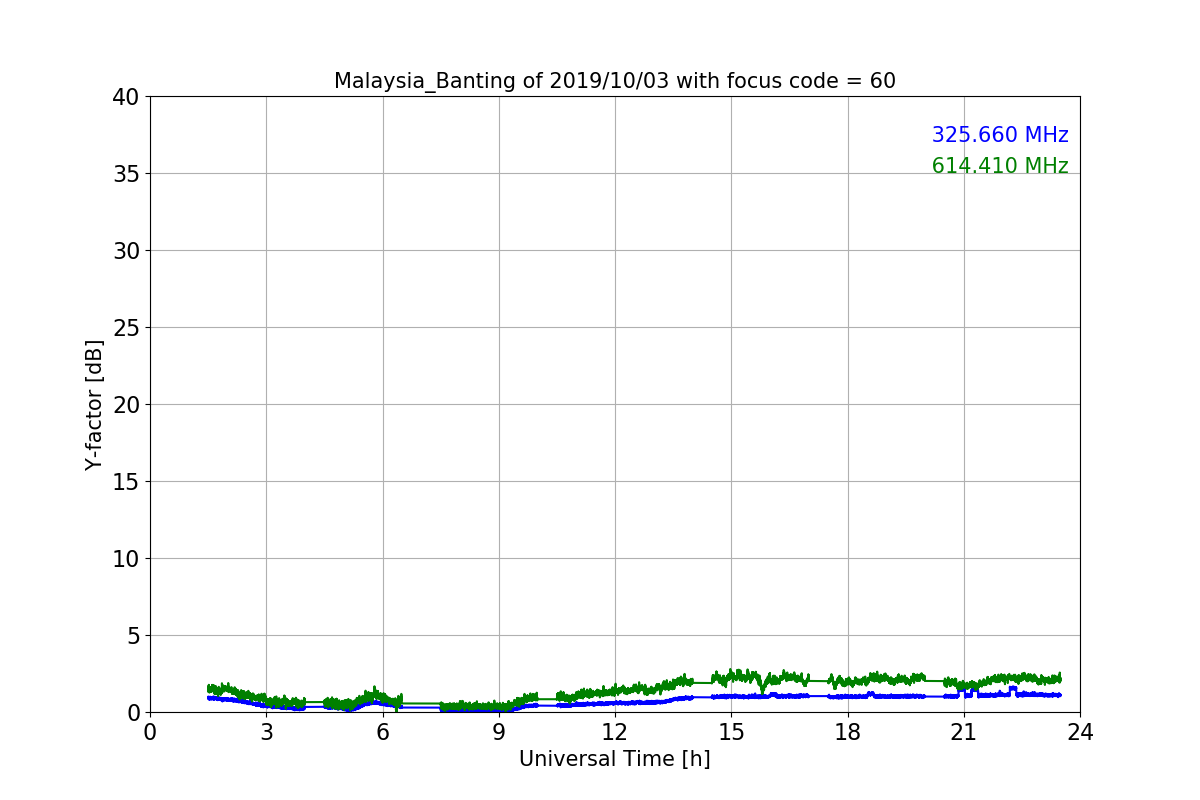Click y-axis tick value 30
This screenshot has width=1200, height=800.
(125, 251)
